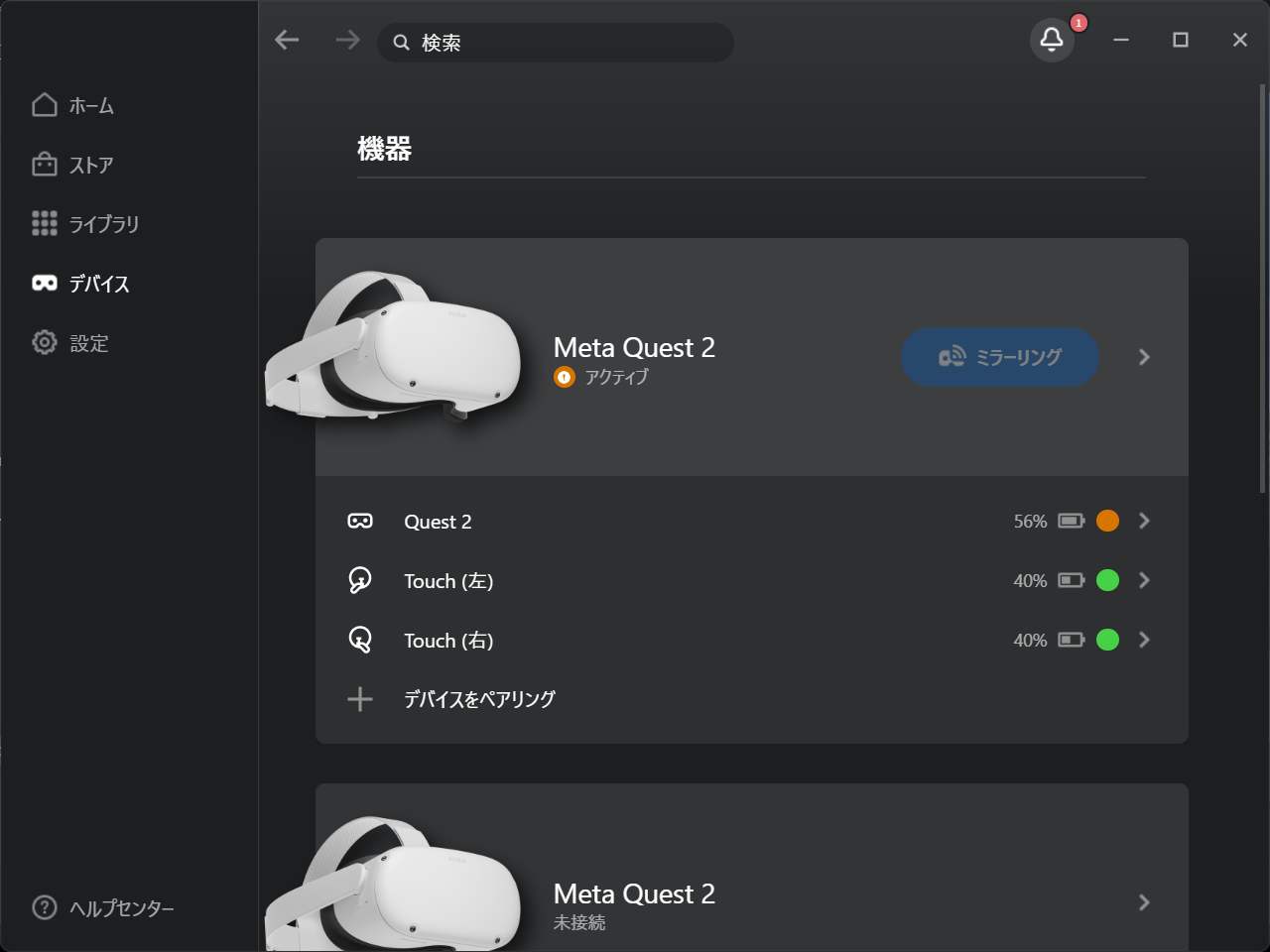Click the ミラーリング (Mirroring) button
This screenshot has width=1270, height=952.
click(x=1000, y=357)
